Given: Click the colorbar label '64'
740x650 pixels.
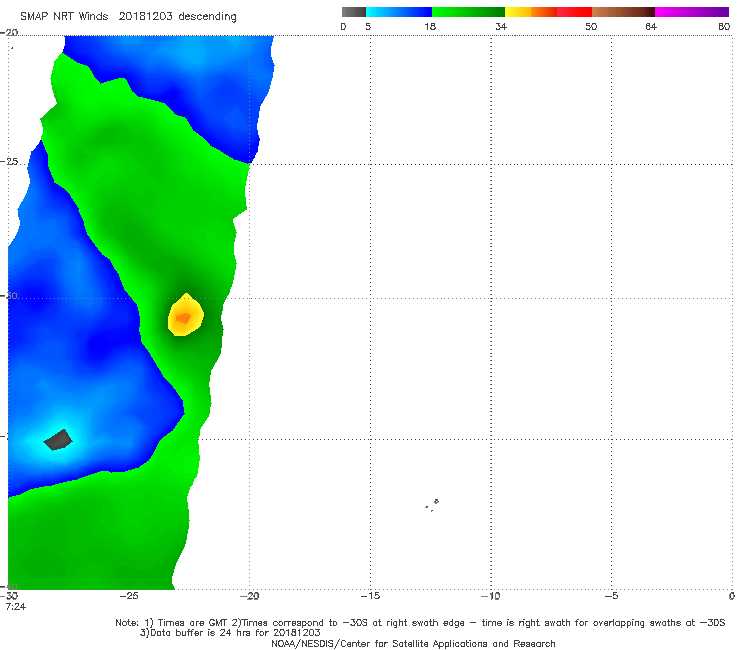Looking at the screenshot, I should click(651, 27).
